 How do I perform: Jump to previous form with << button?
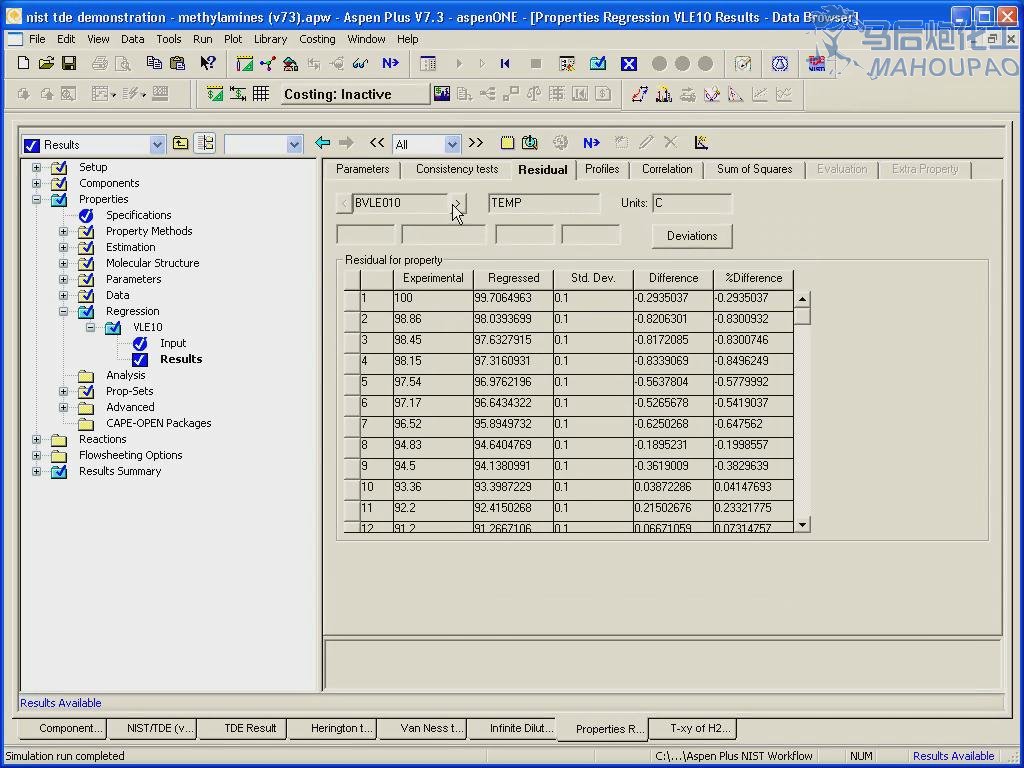pyautogui.click(x=377, y=142)
